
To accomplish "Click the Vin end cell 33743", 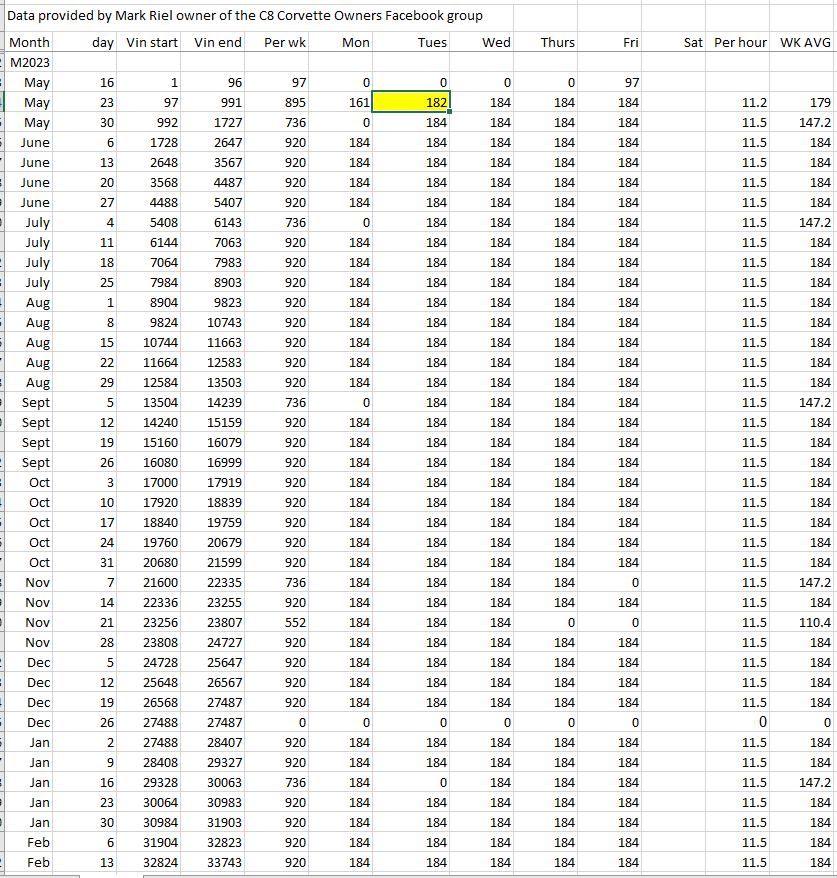I will [217, 862].
